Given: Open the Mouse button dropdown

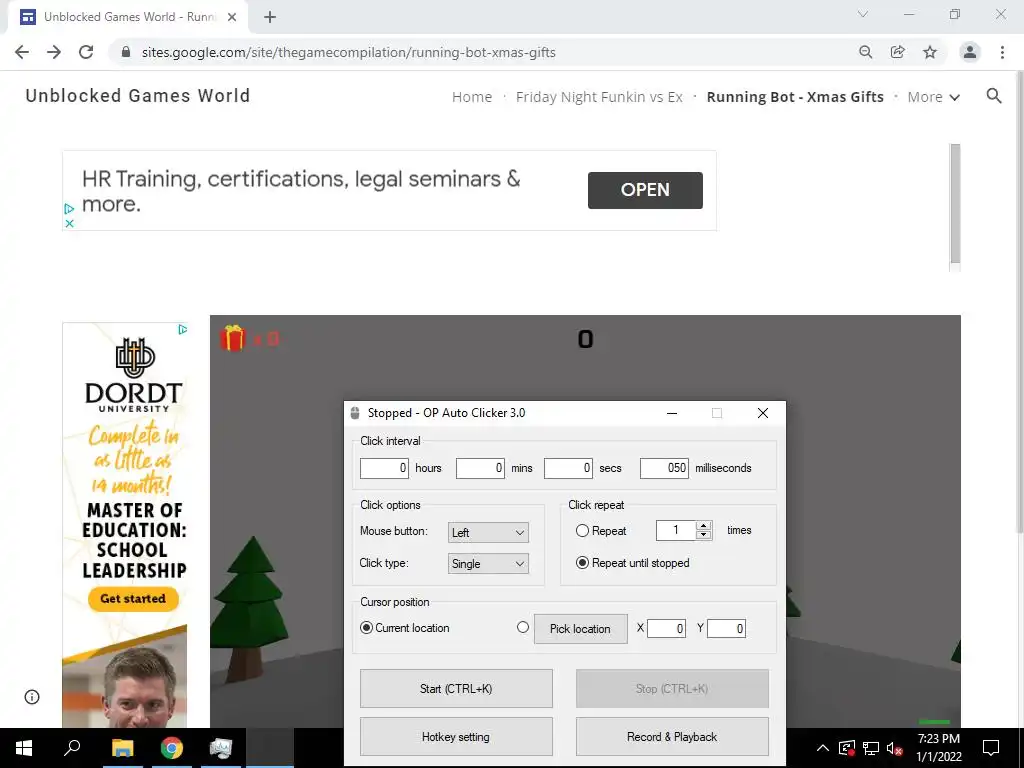Looking at the screenshot, I should pos(488,532).
